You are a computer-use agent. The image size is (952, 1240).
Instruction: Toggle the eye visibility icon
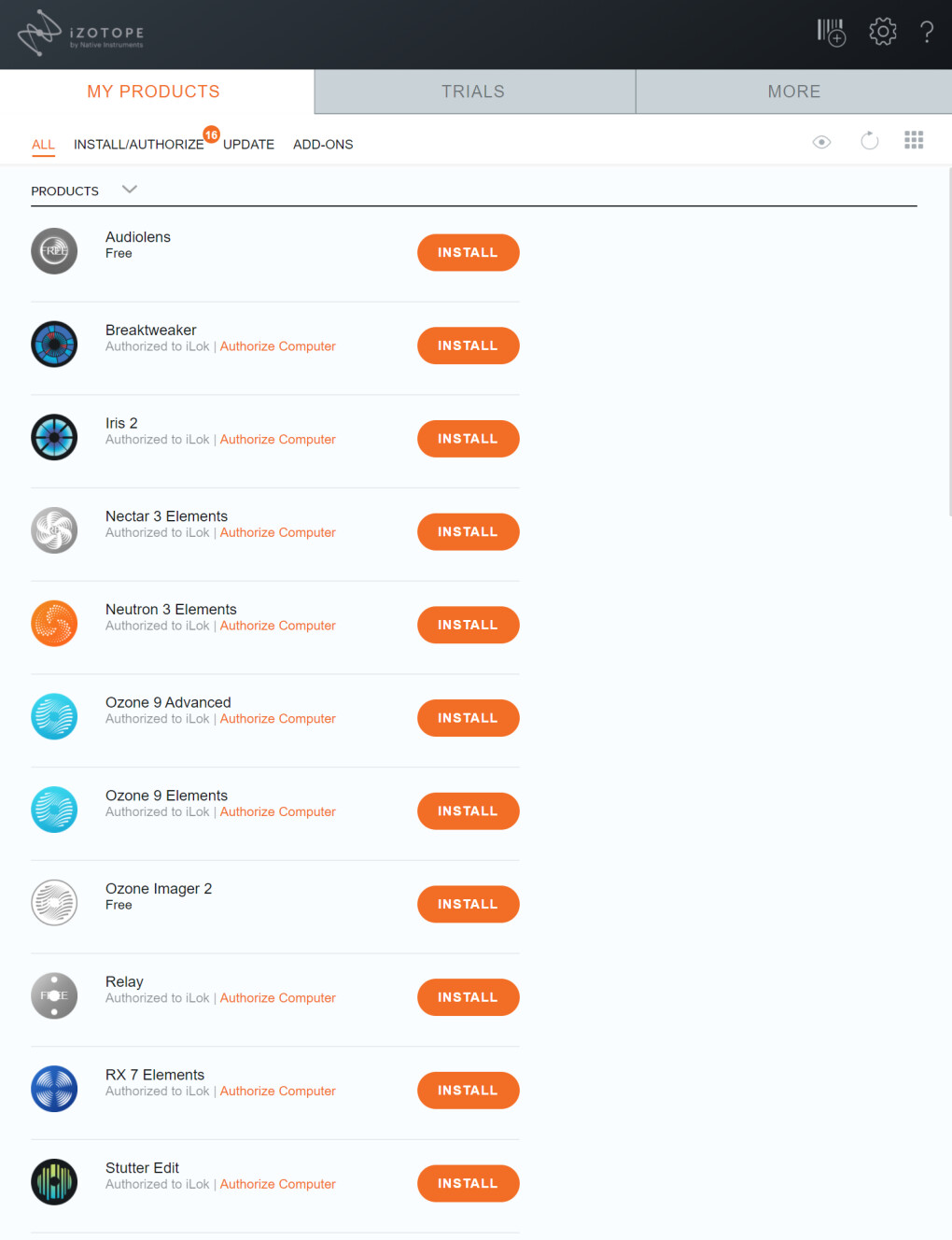pos(821,142)
